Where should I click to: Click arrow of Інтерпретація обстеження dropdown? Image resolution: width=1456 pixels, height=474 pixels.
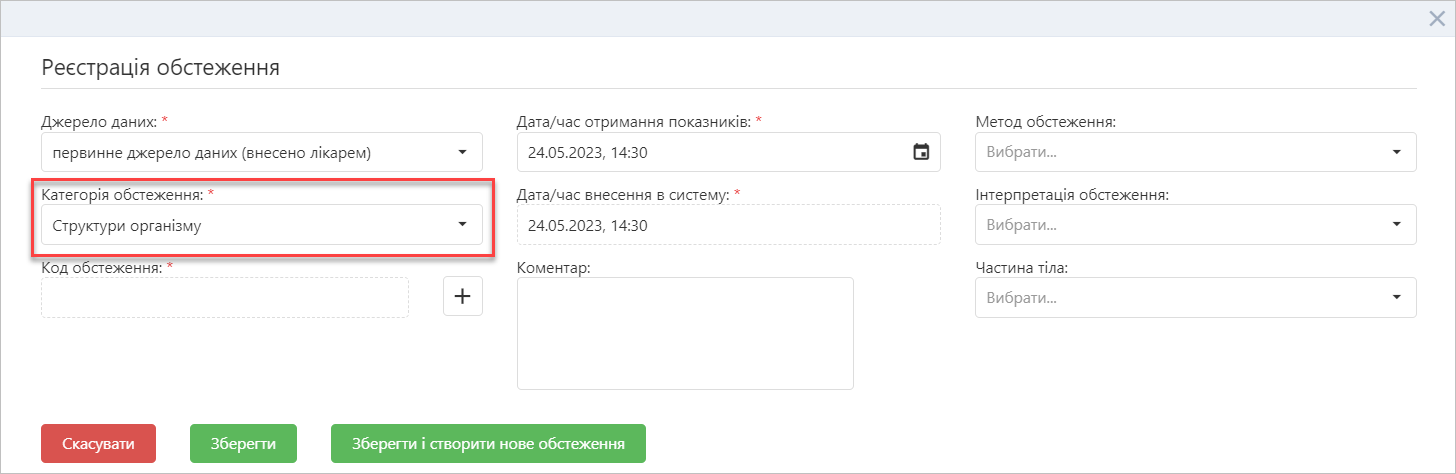pos(1396,224)
